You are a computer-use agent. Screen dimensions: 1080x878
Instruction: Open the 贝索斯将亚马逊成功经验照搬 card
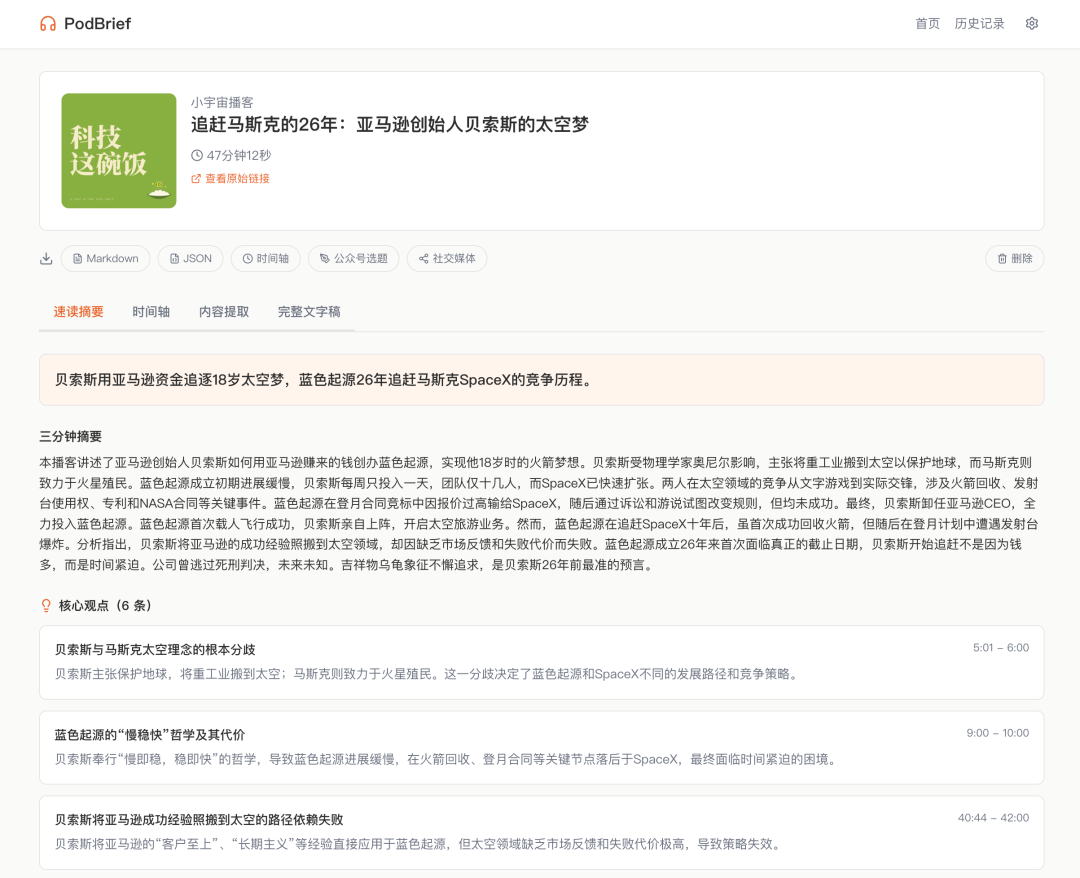pyautogui.click(x=541, y=833)
